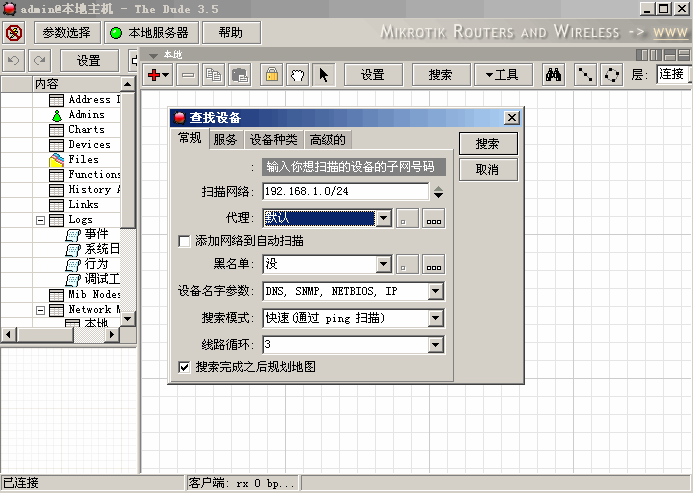This screenshot has width=693, height=493.
Task: Click the undo arrow icon
Action: [14, 61]
